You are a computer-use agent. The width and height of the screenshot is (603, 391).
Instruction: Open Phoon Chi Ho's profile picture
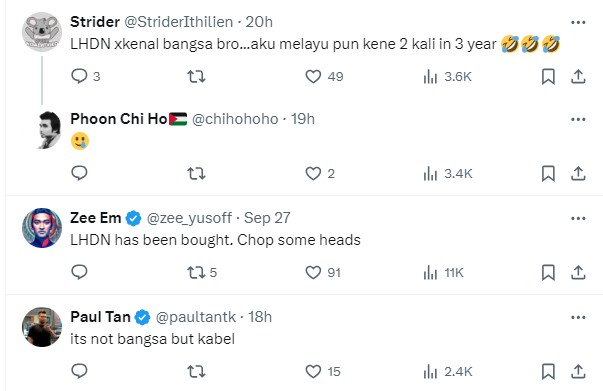[x=47, y=130]
